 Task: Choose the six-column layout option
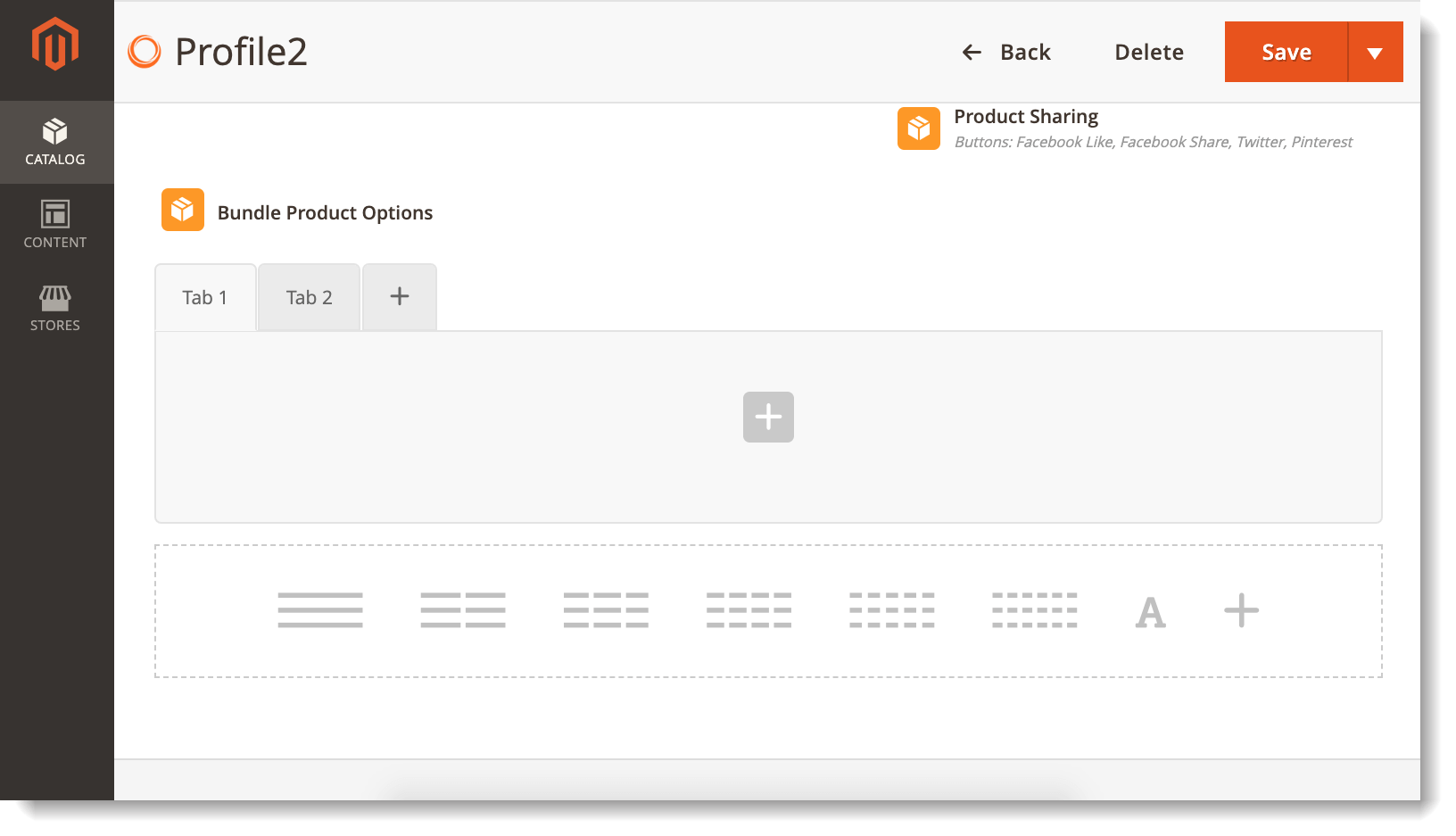tap(1034, 610)
